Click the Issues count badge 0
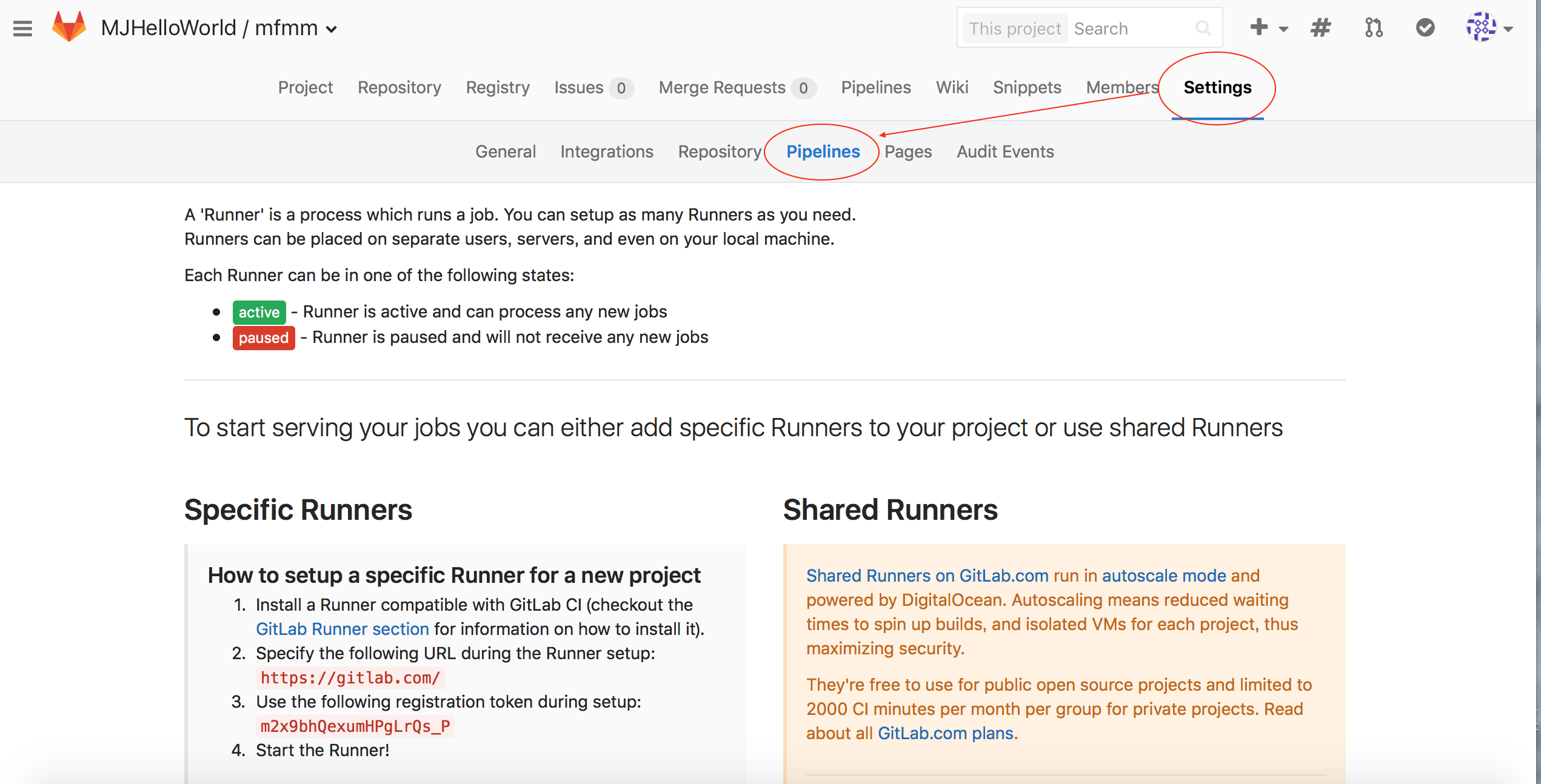The image size is (1541, 784). [621, 88]
